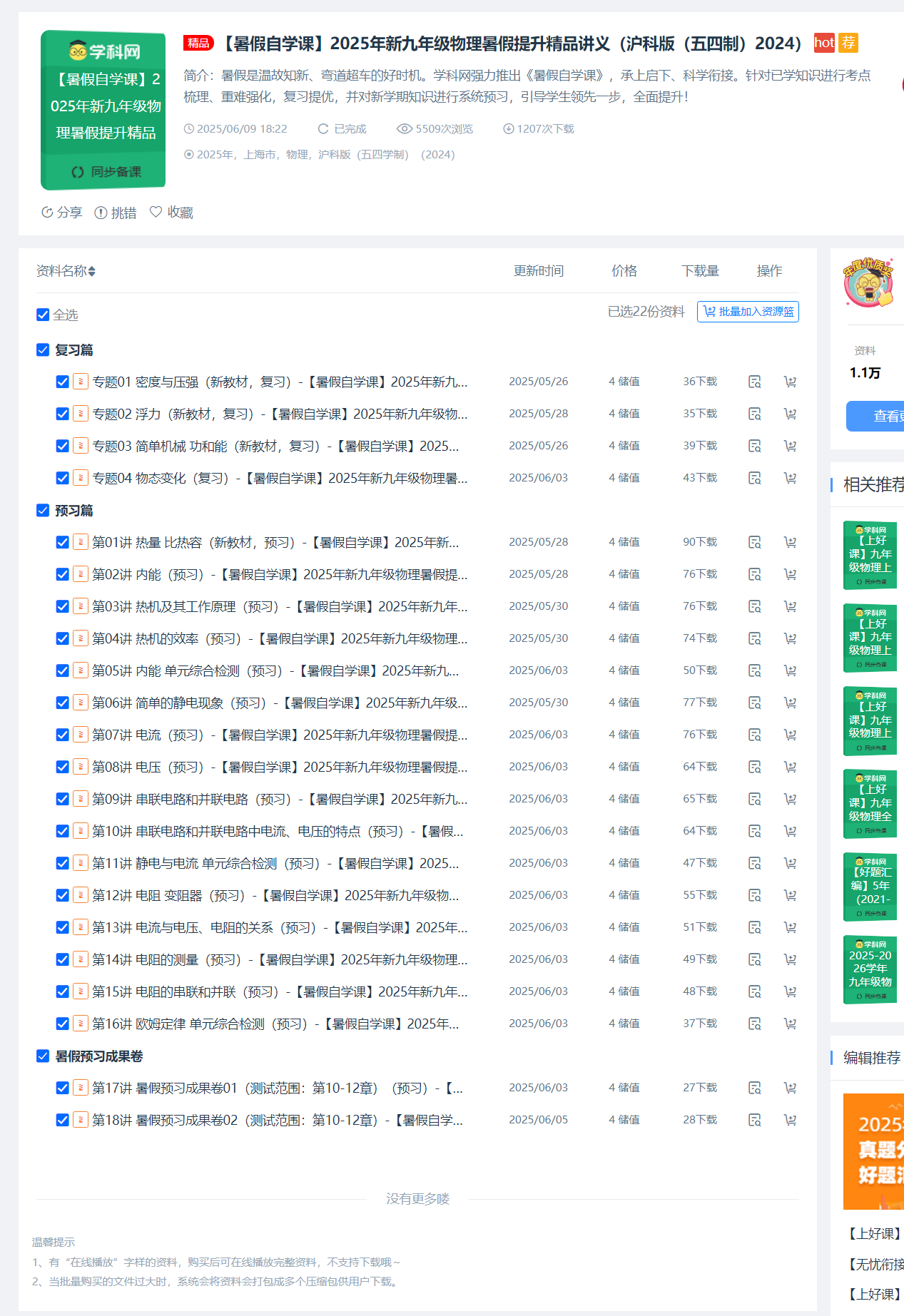Preview 第05讲 内能 单元综合检测
Viewport: 904px width, 1316px height.
click(754, 670)
